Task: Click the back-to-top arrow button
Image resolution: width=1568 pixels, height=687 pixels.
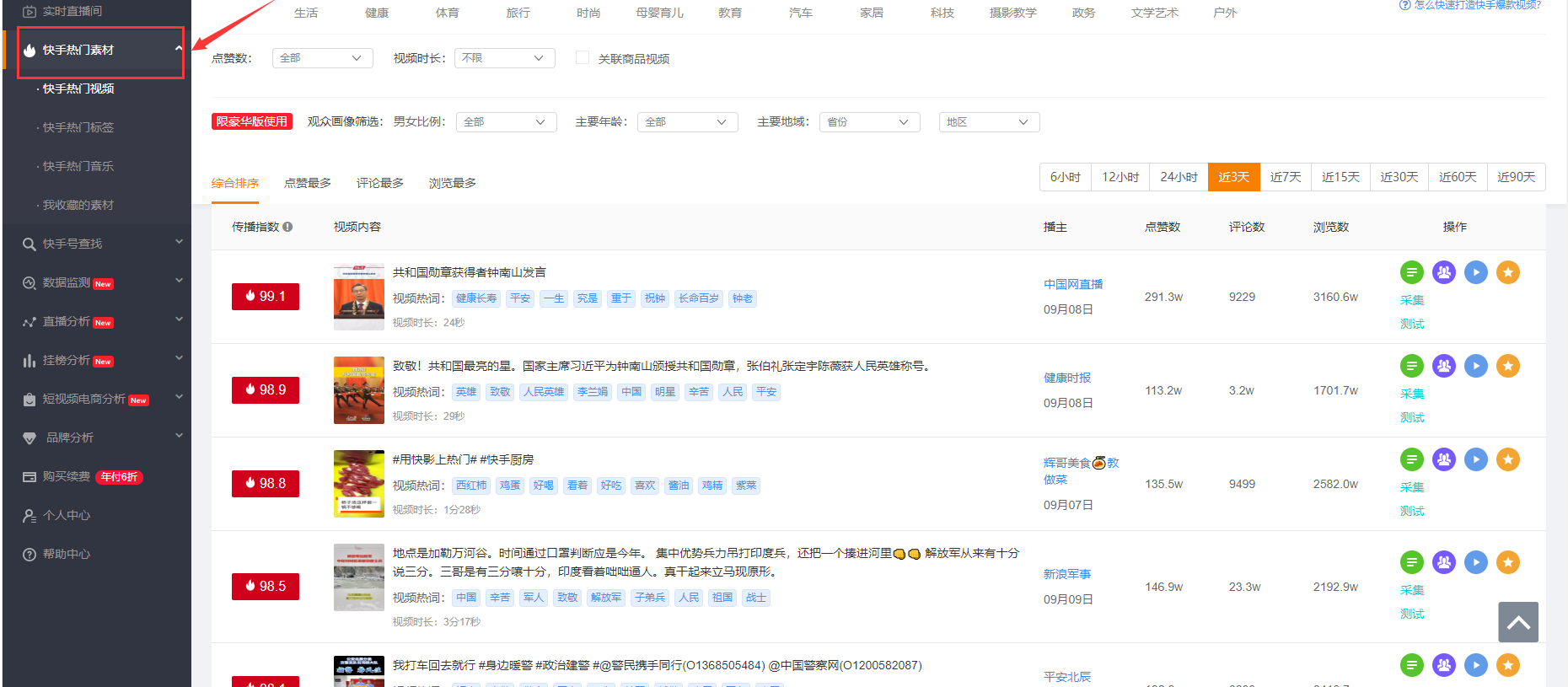Action: click(x=1518, y=622)
